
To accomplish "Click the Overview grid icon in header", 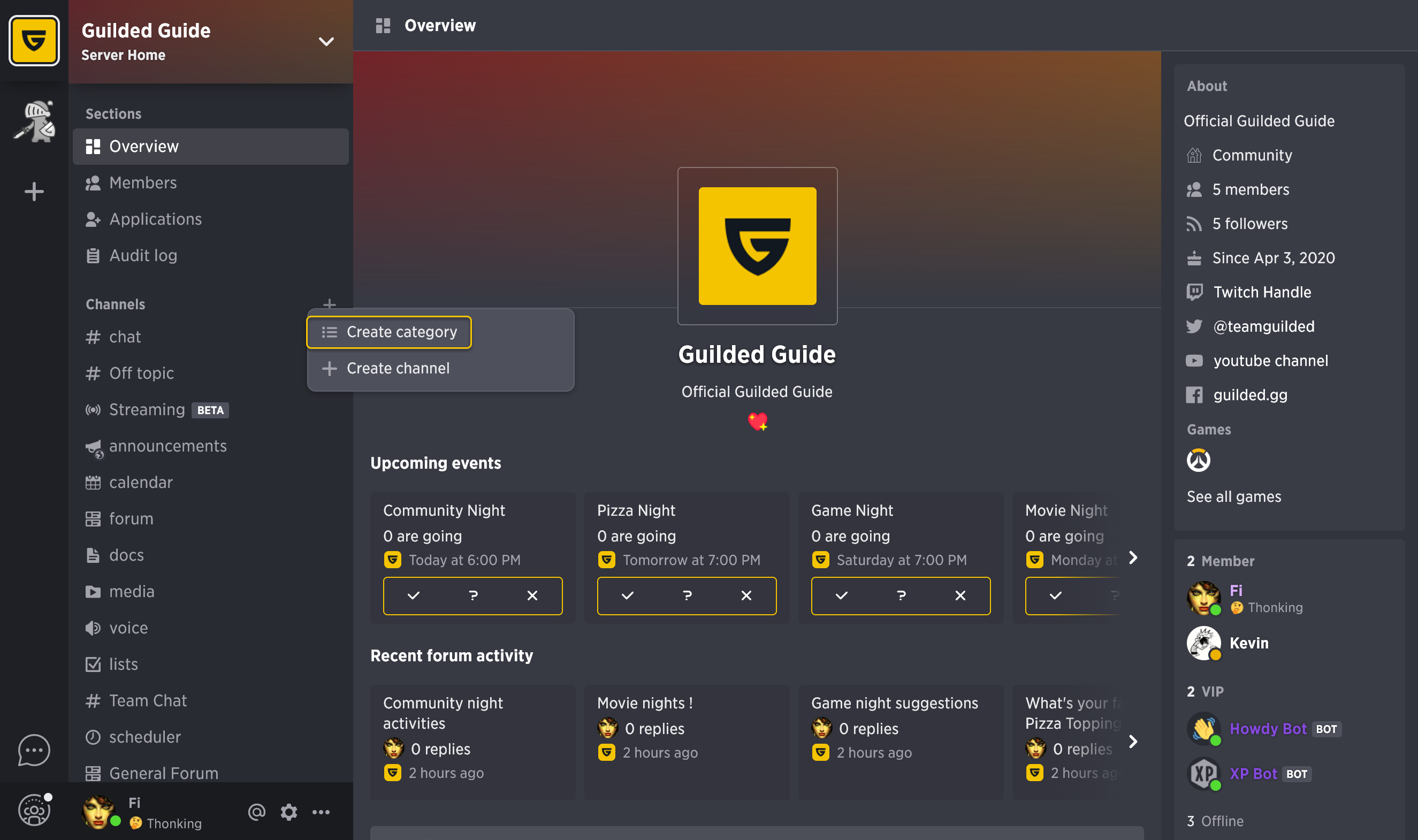I will 383,26.
